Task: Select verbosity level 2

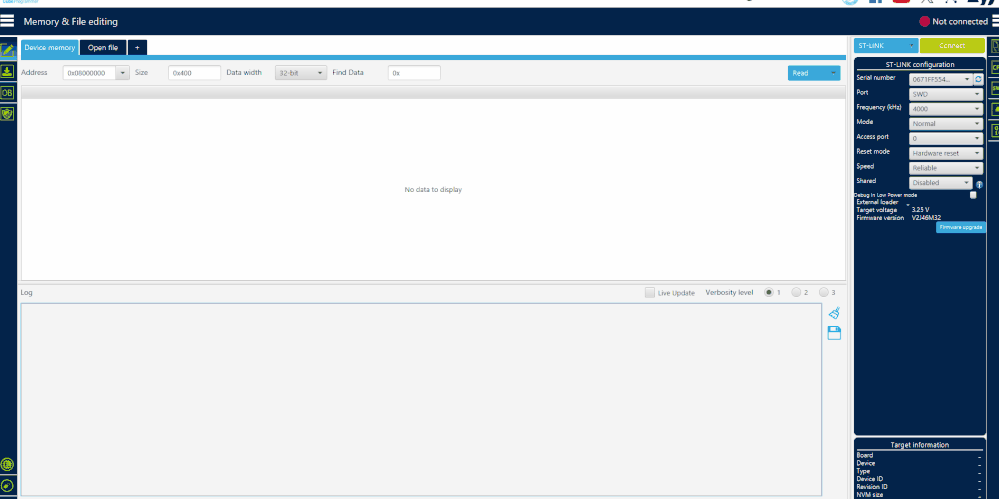Action: click(x=796, y=293)
